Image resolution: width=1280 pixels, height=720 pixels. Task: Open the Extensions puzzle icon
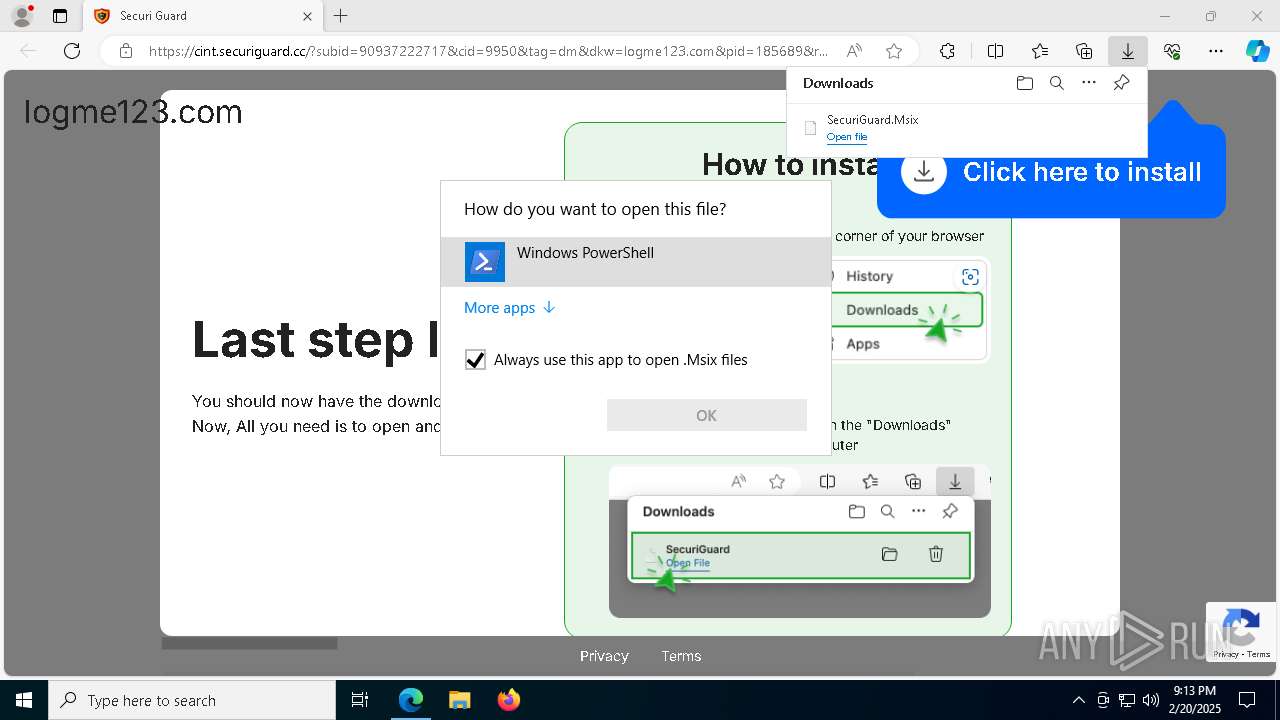click(947, 51)
